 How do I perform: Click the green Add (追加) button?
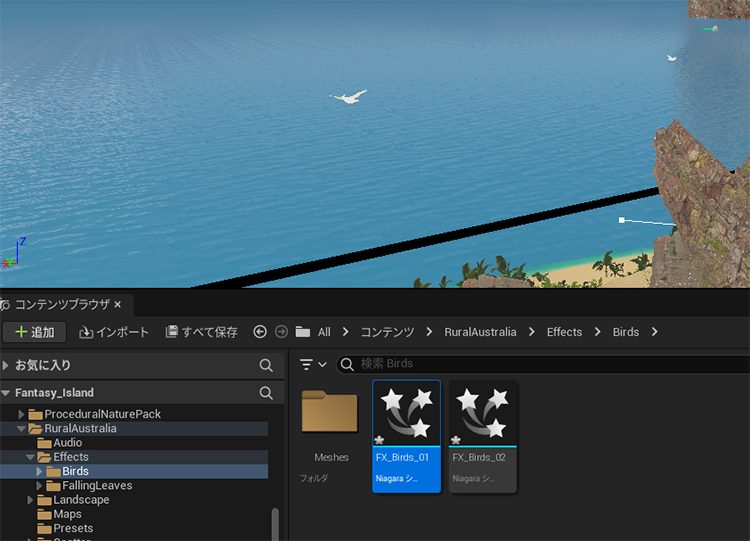35,332
